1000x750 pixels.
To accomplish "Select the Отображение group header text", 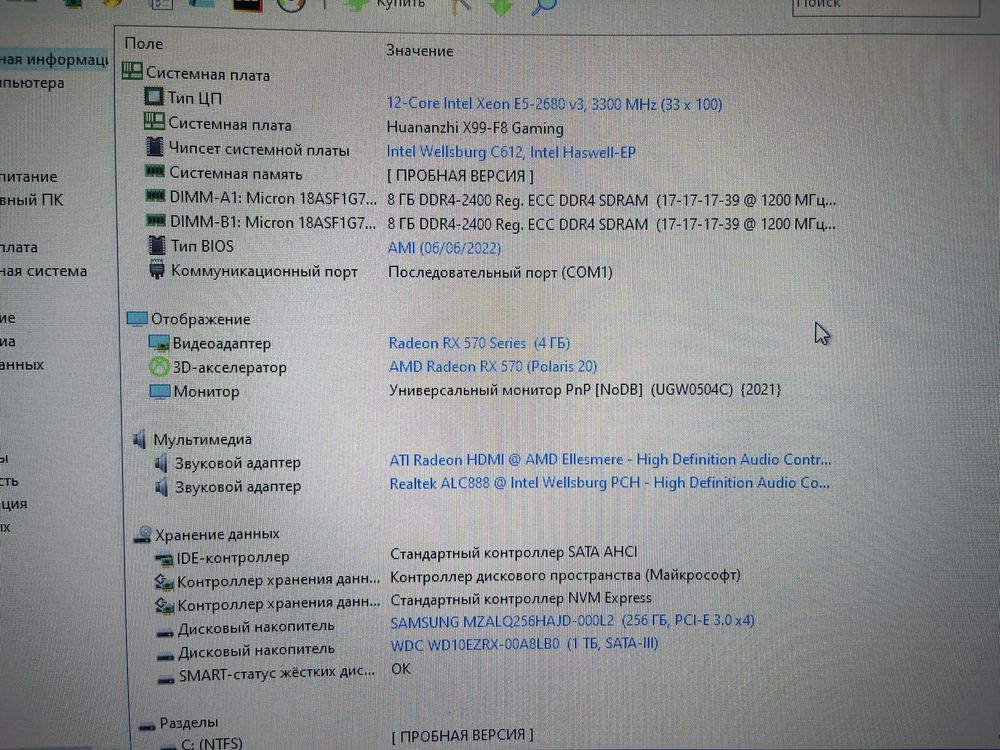I will [x=200, y=319].
